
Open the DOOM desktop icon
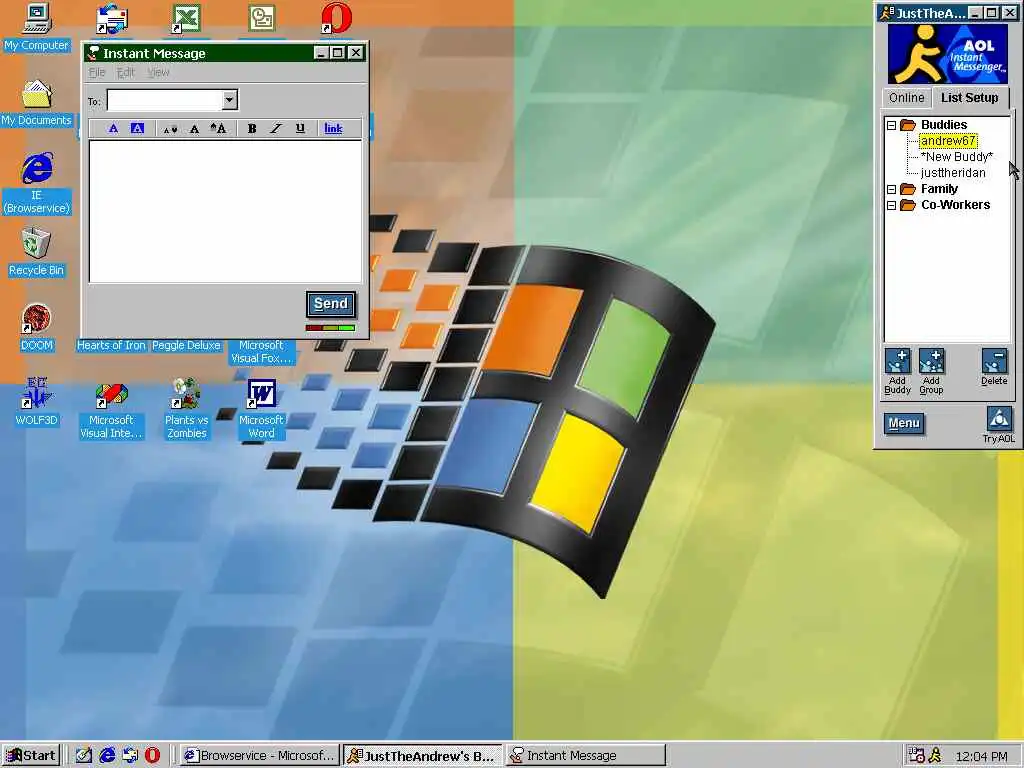37,327
